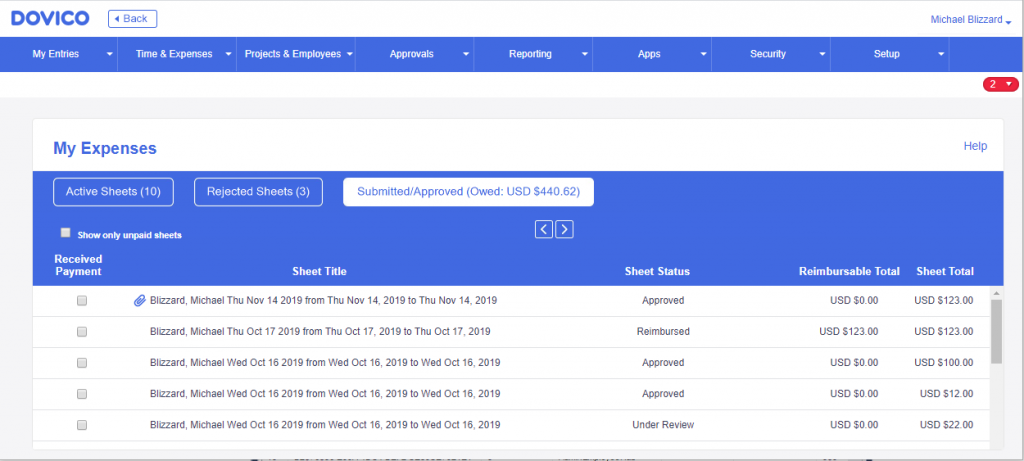Open the Michael Blizzard user dropdown
Screen dimensions: 1024x461
coord(970,20)
